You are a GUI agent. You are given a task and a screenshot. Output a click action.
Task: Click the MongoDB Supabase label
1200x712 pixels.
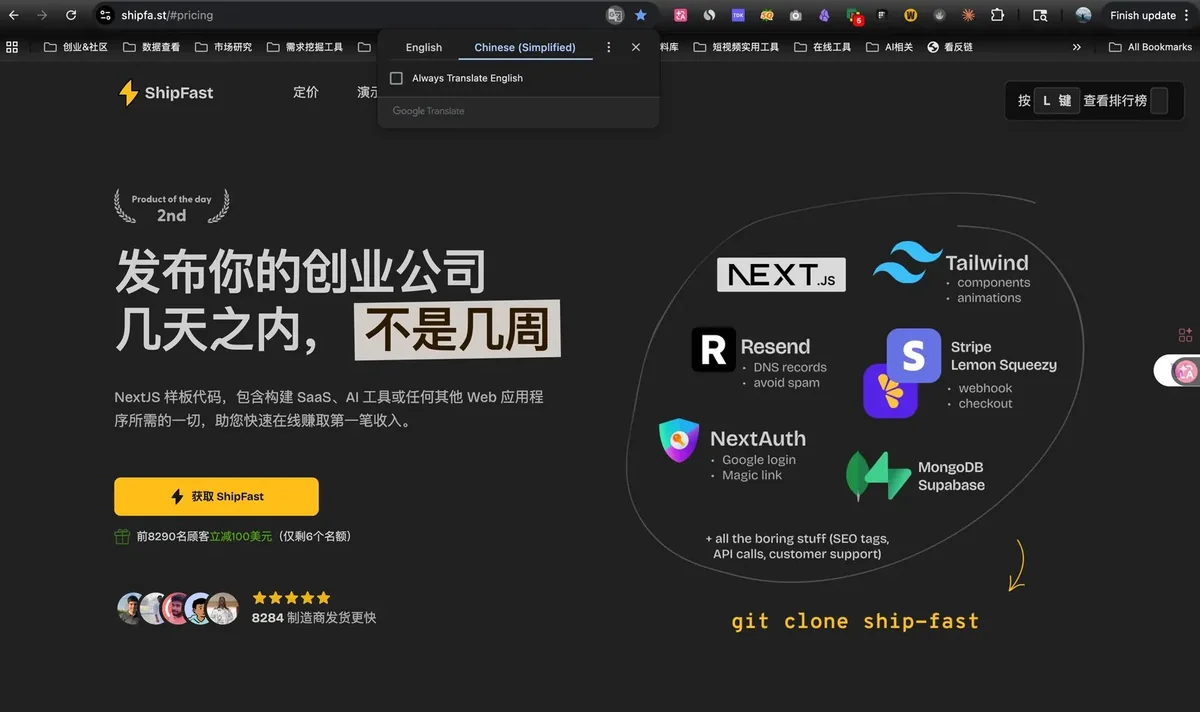pos(951,476)
